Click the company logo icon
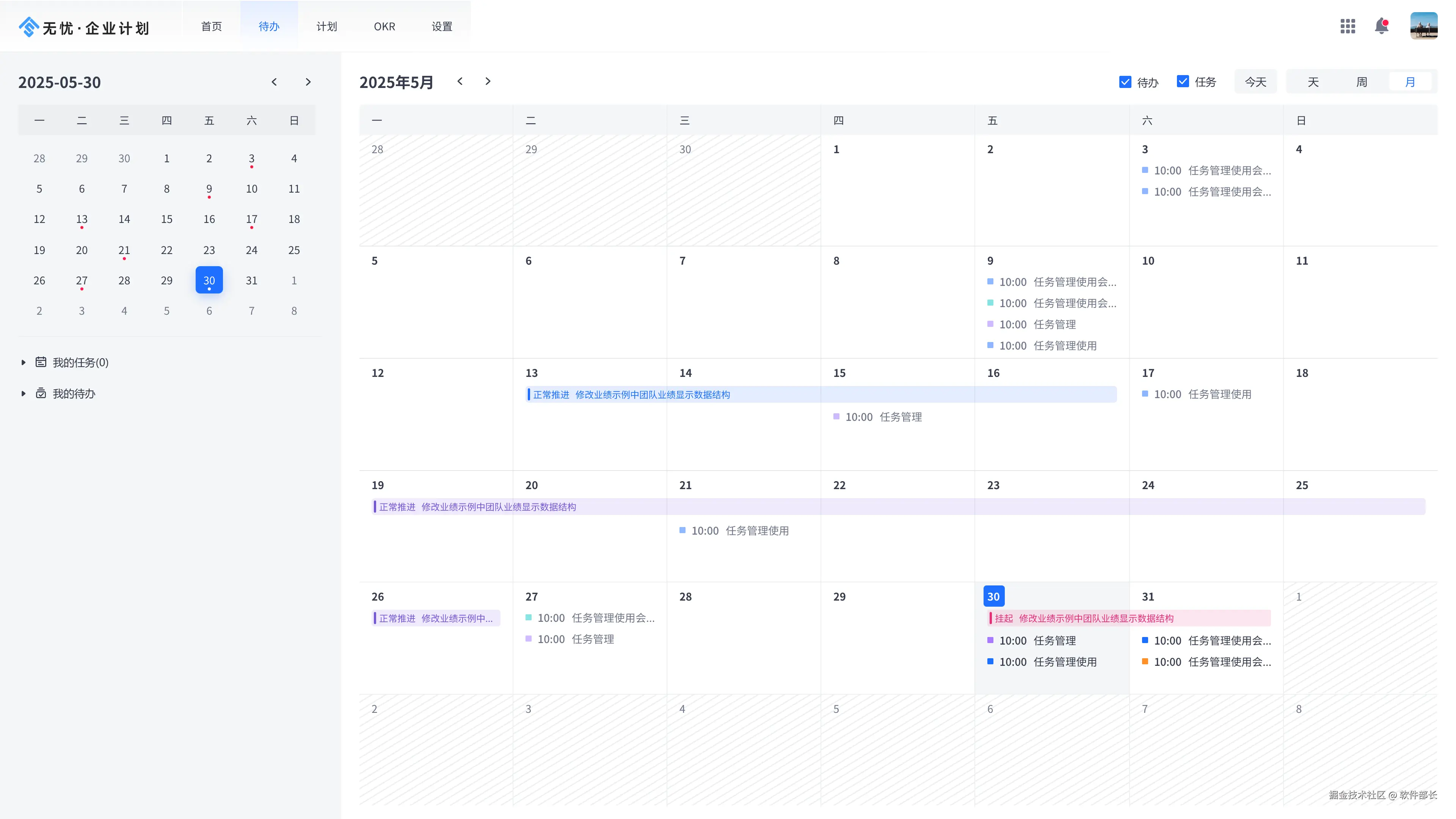 pos(28,27)
